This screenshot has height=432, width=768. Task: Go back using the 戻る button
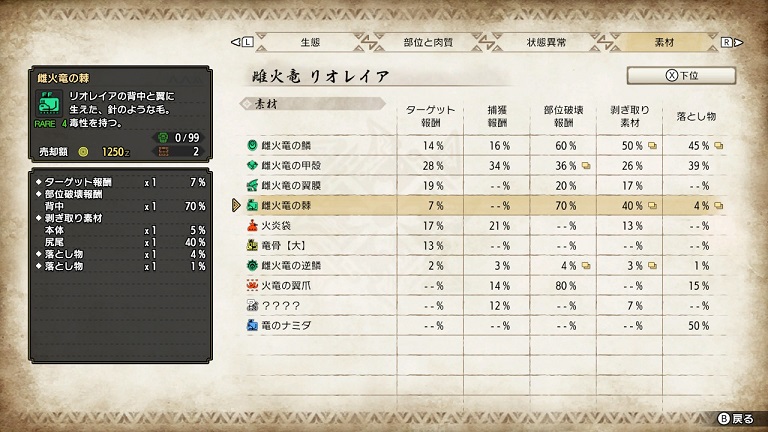[x=736, y=418]
